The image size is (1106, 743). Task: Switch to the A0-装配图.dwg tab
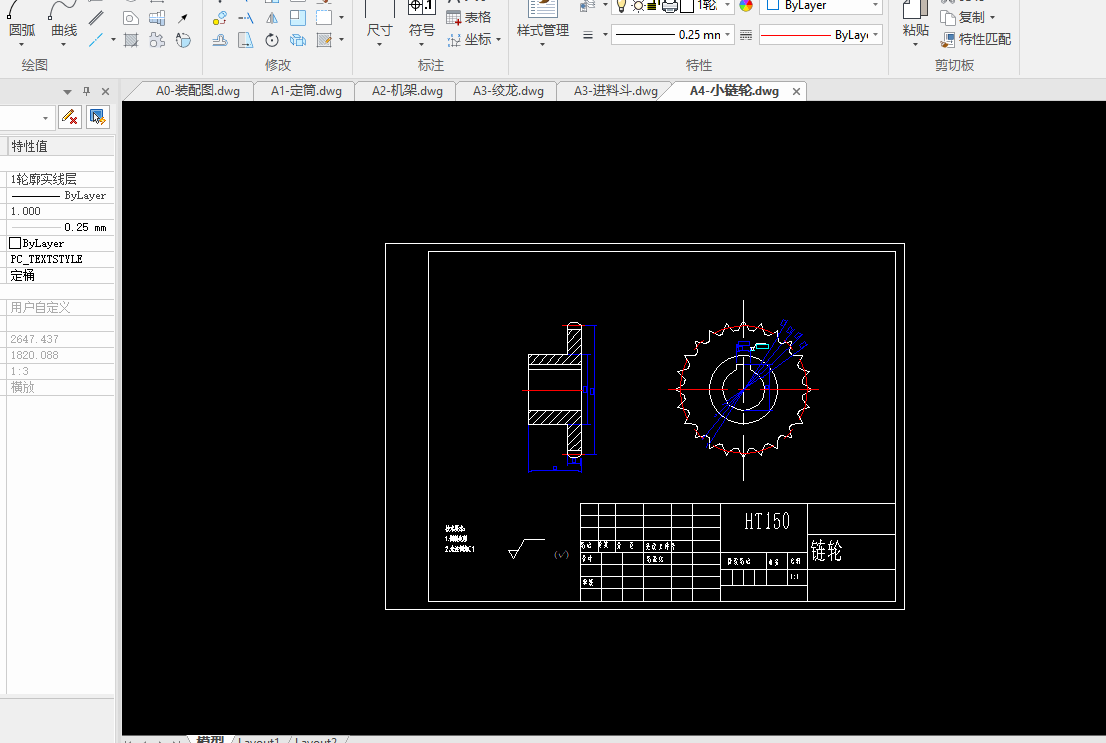tap(197, 91)
